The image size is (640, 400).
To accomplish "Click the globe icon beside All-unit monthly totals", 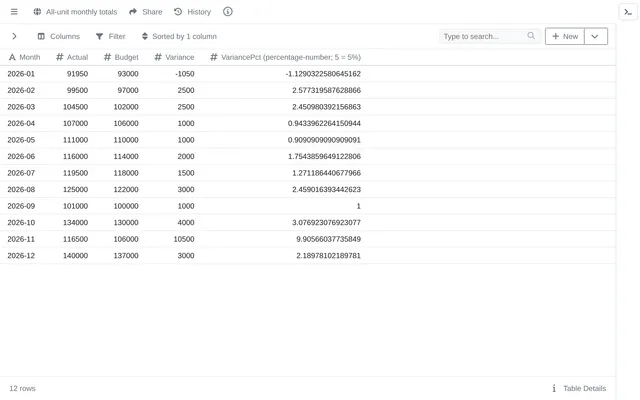I will tap(37, 12).
